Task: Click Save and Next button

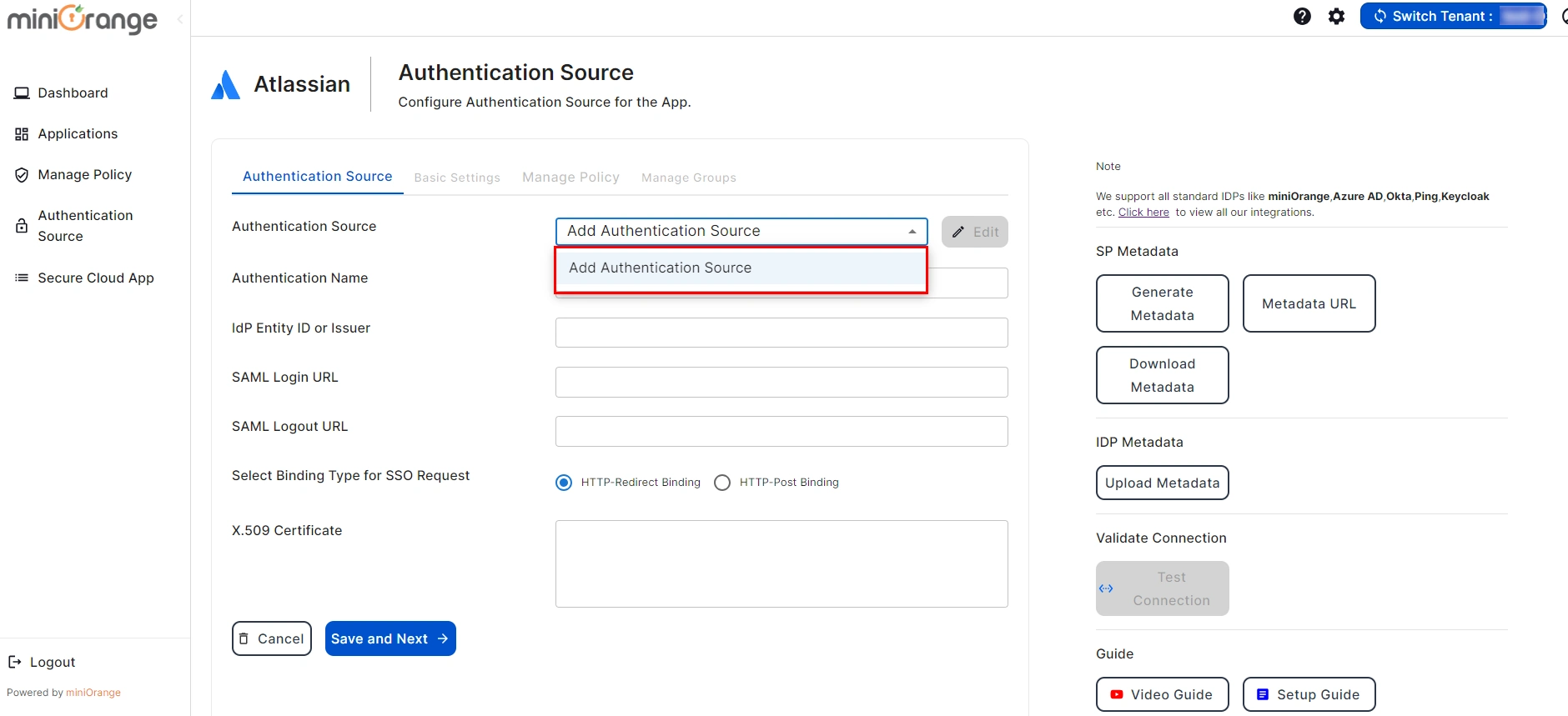Action: point(390,638)
